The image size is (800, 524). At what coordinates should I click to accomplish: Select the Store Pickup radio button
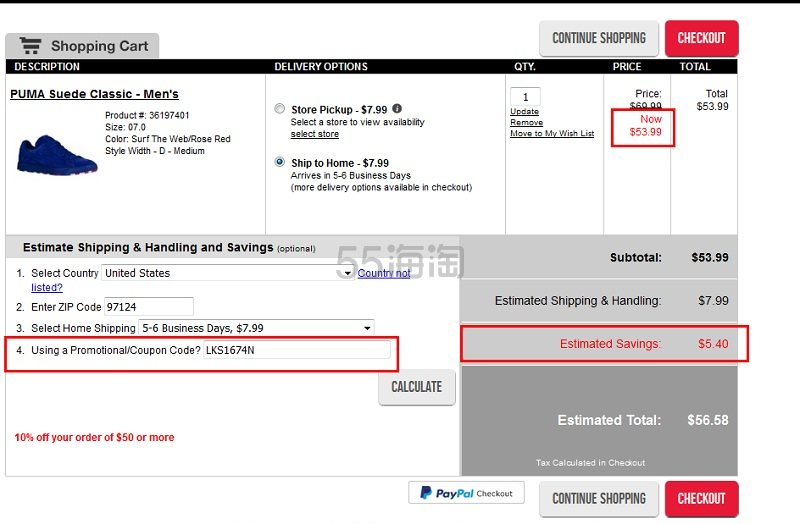click(x=280, y=108)
